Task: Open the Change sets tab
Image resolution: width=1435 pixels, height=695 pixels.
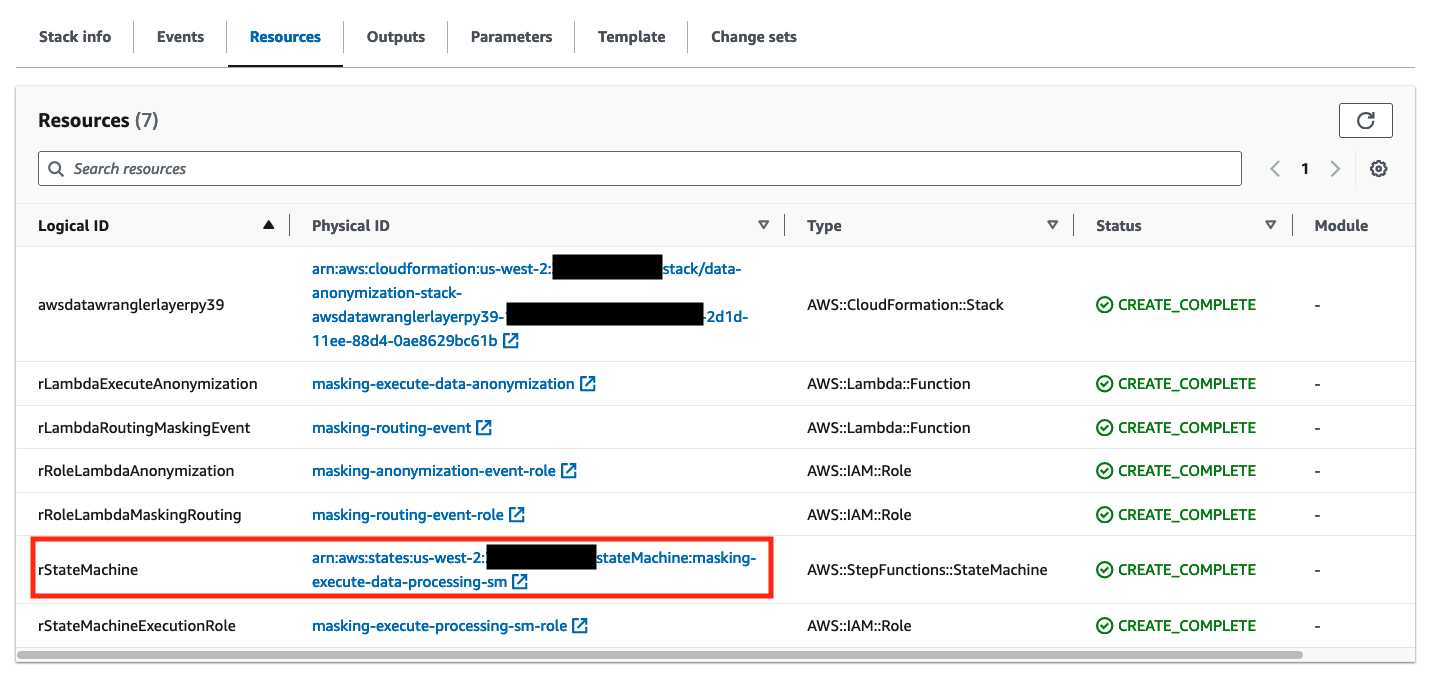Action: [754, 37]
